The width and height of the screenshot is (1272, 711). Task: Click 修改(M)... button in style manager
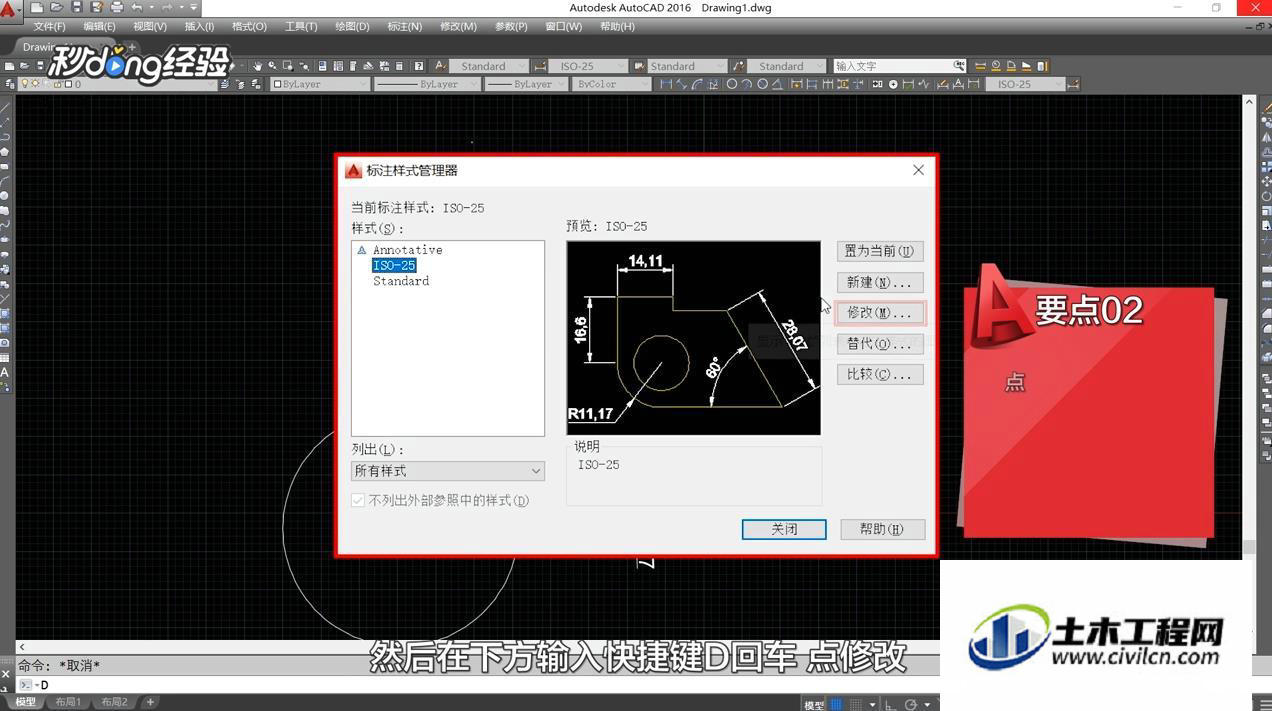pos(879,313)
